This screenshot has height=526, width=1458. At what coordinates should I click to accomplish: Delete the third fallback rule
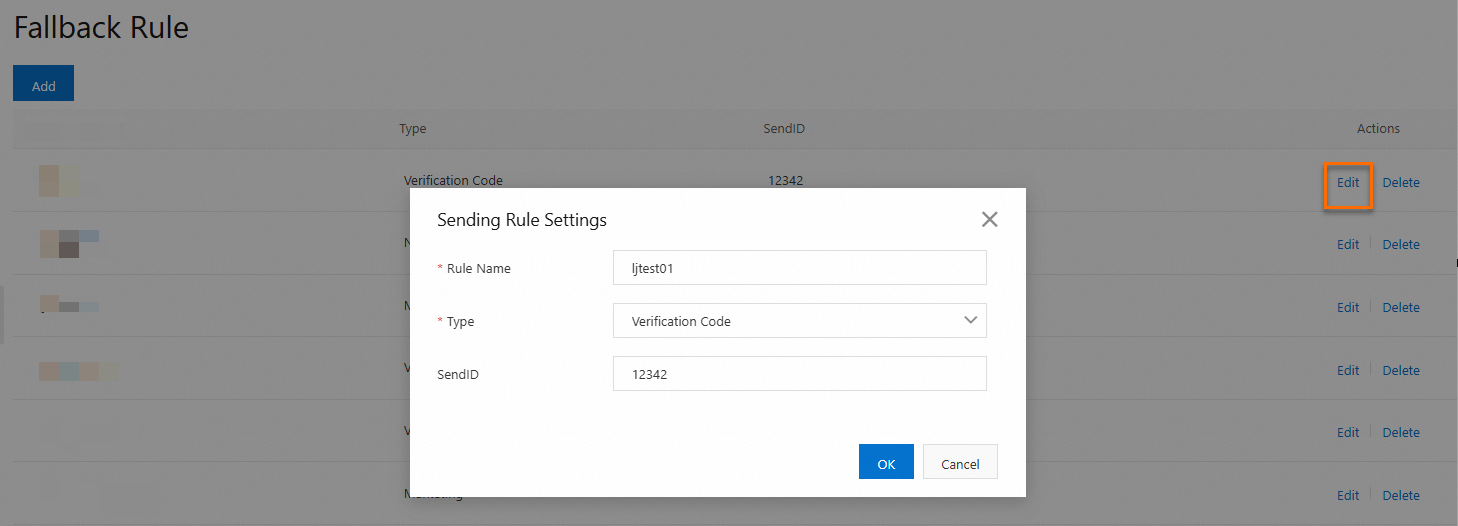click(1401, 308)
